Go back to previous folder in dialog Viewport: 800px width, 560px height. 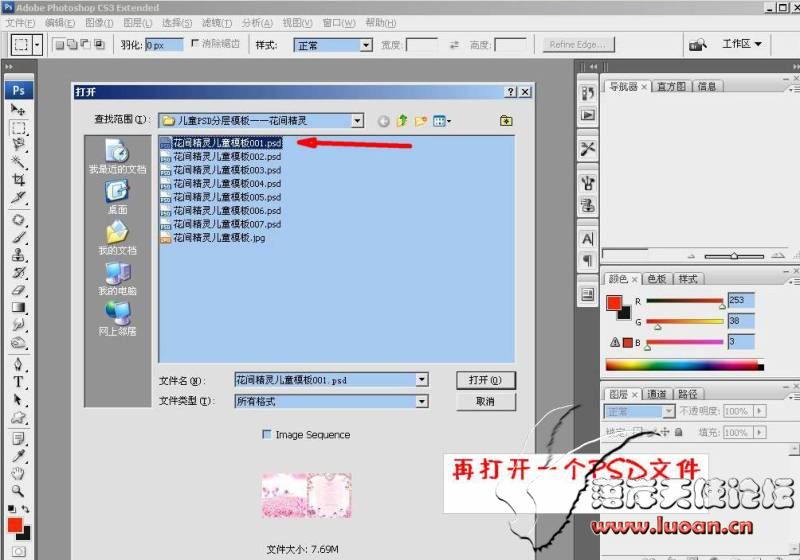384,121
